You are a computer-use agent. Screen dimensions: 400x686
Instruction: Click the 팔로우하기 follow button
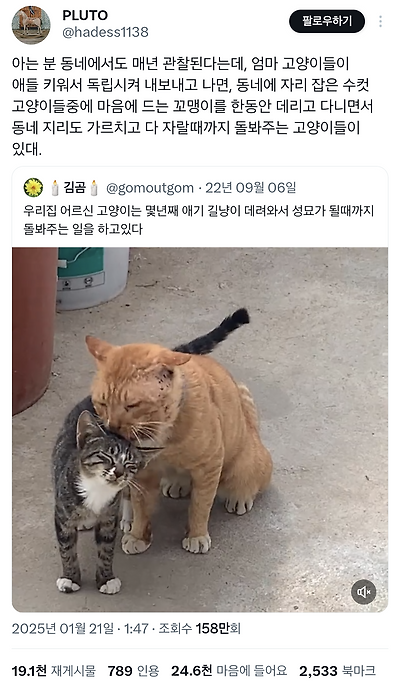click(327, 21)
